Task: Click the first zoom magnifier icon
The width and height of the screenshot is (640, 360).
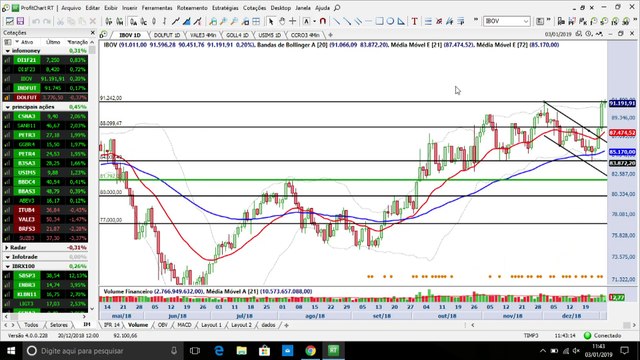Action: point(213,21)
